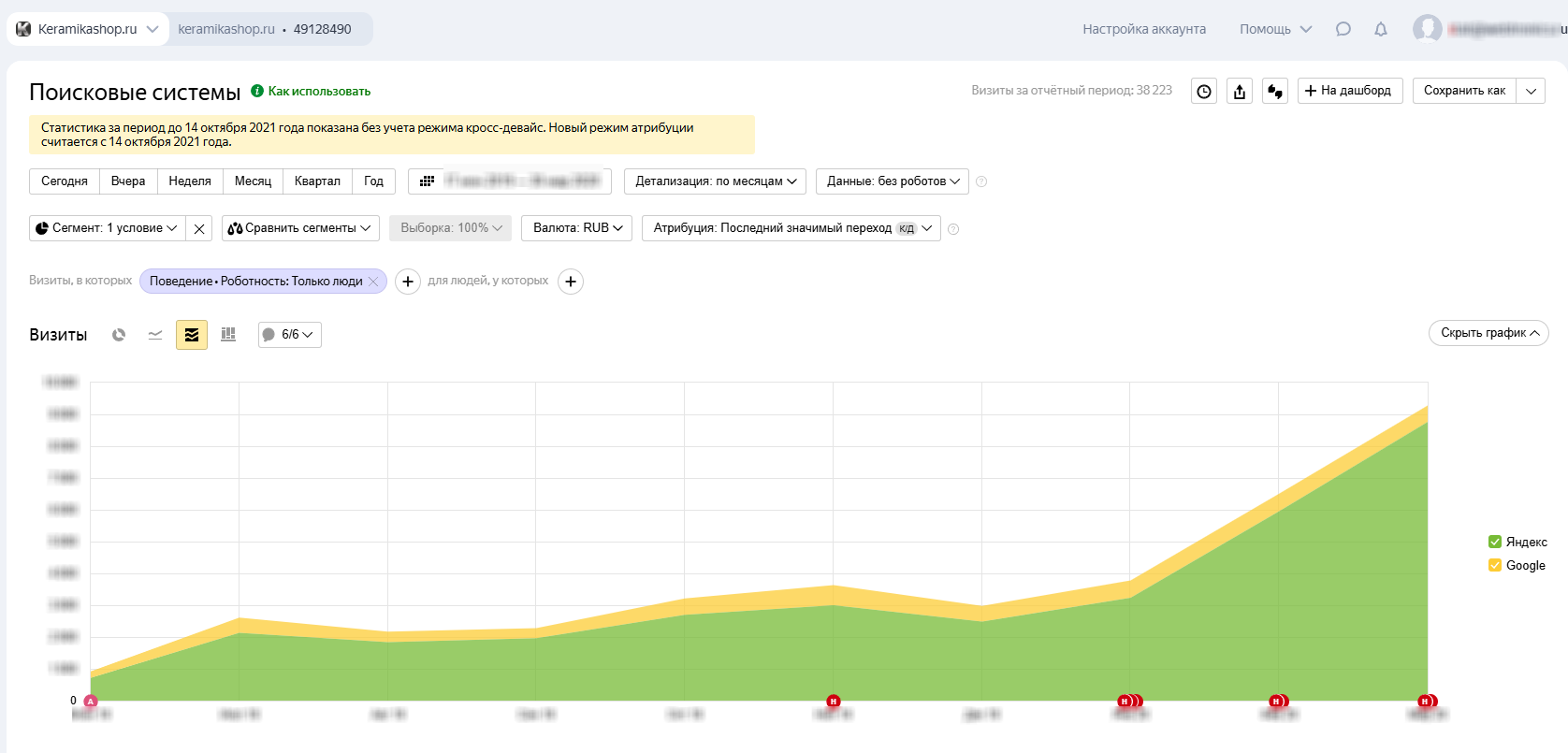Open 'Данные: без роботов' dropdown
The image size is (1568, 753).
[893, 181]
